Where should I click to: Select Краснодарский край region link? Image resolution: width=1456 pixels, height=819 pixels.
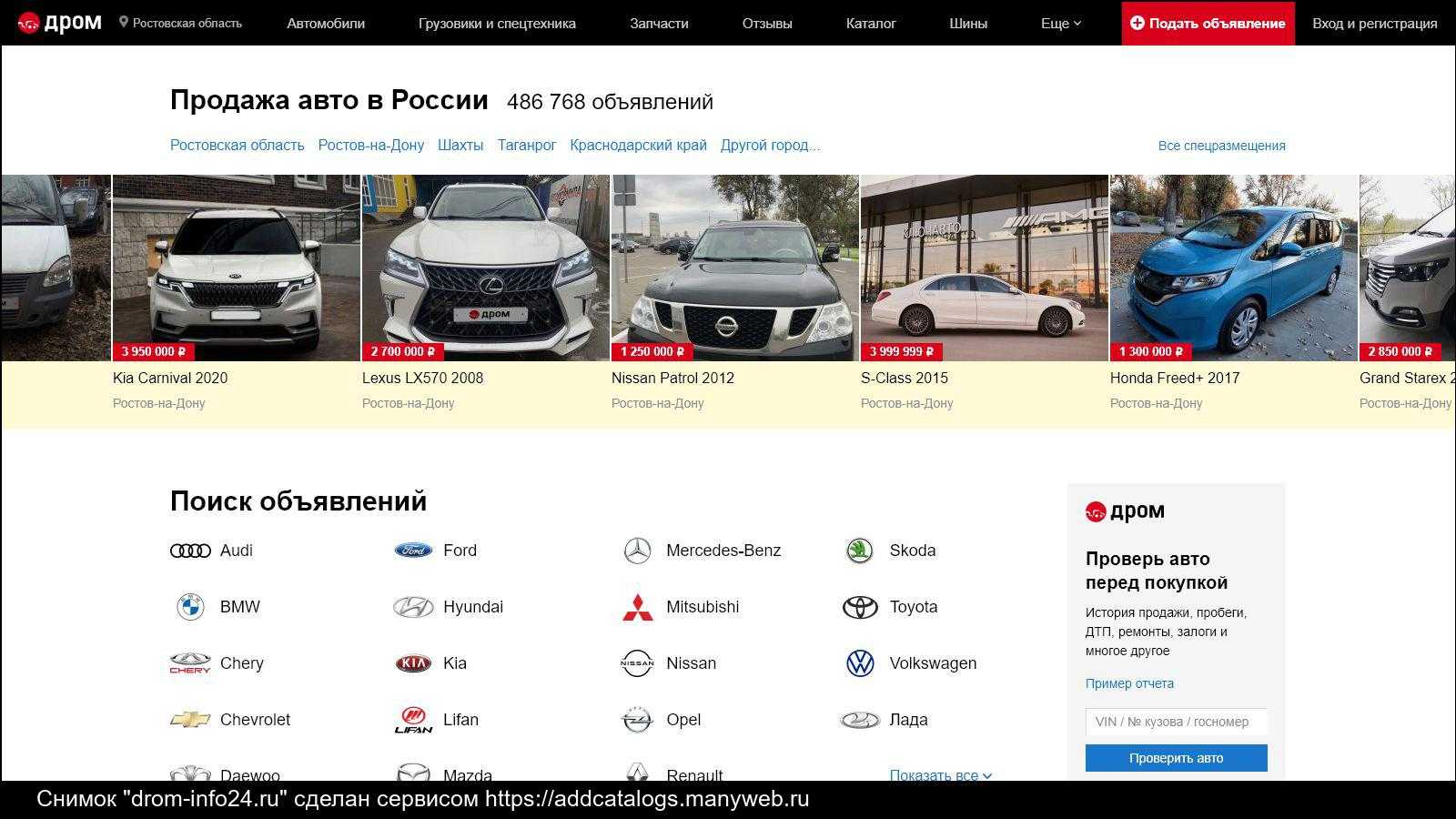(x=638, y=146)
